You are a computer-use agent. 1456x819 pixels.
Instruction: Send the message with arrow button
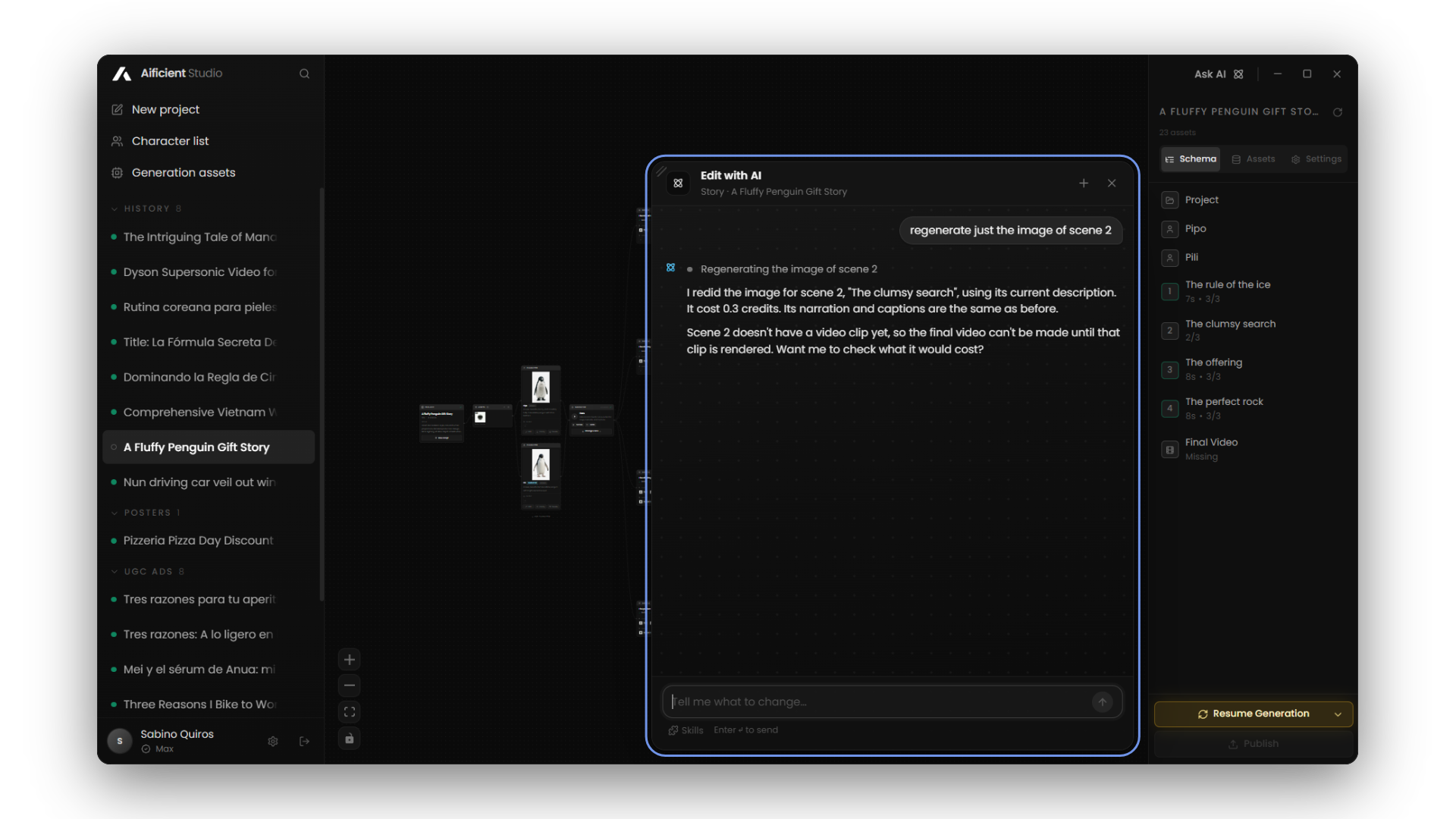[x=1103, y=702]
